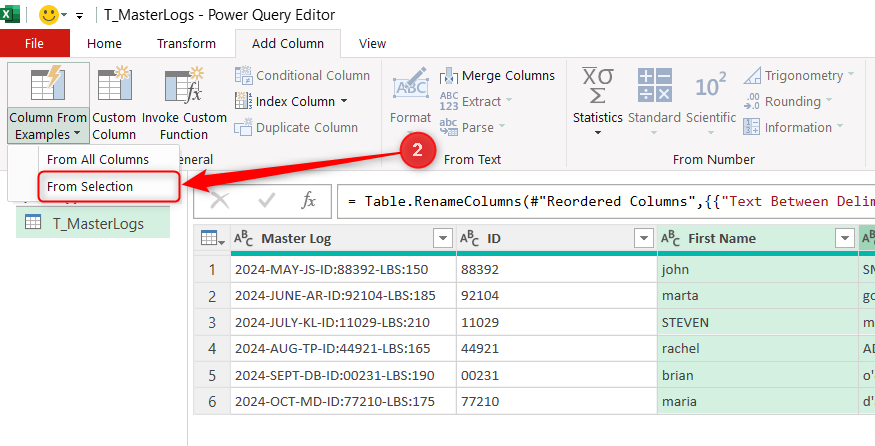Open the Extract dropdown
The image size is (875, 446).
coord(476,102)
